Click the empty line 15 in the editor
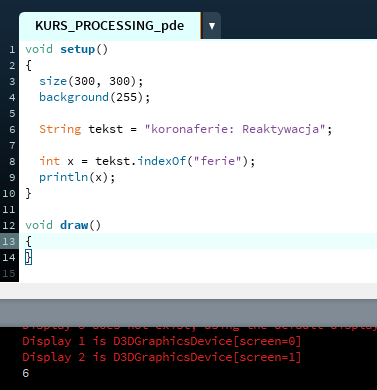The height and width of the screenshot is (390, 377). pyautogui.click(x=198, y=273)
